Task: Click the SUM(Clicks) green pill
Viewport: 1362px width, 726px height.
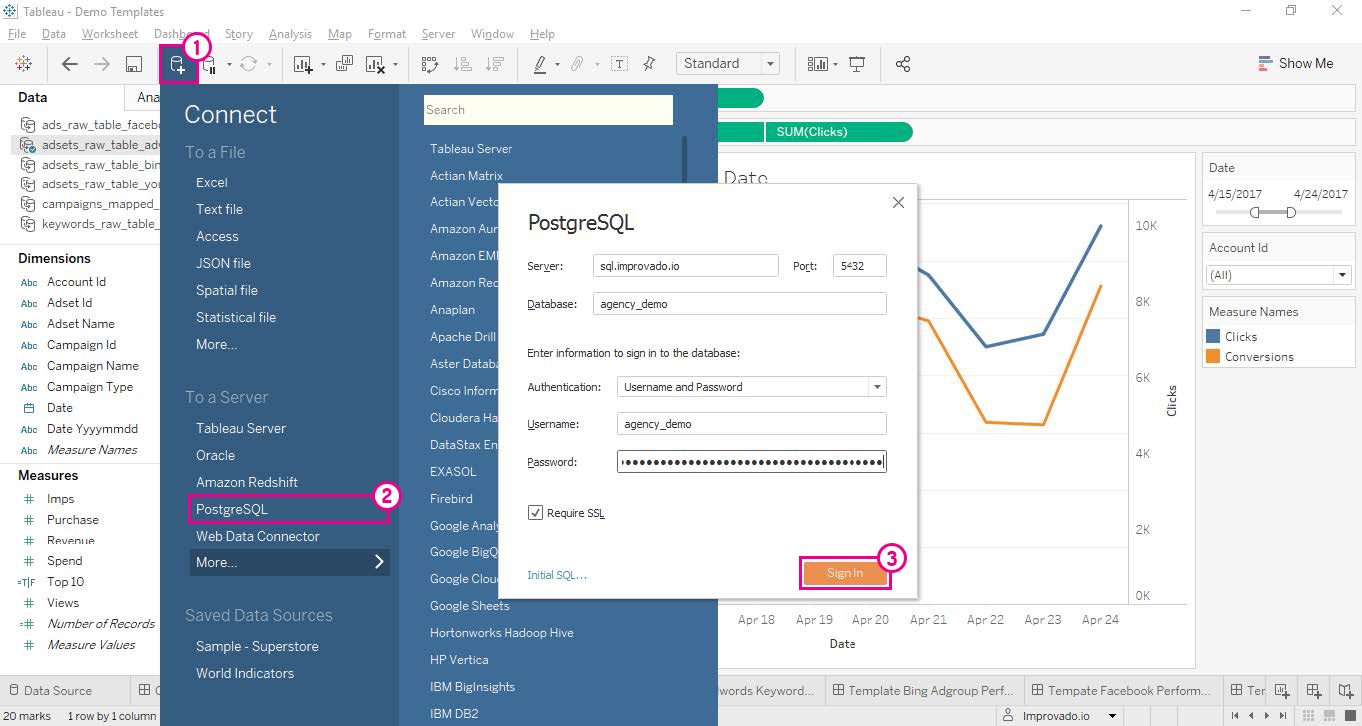Action: pyautogui.click(x=839, y=132)
